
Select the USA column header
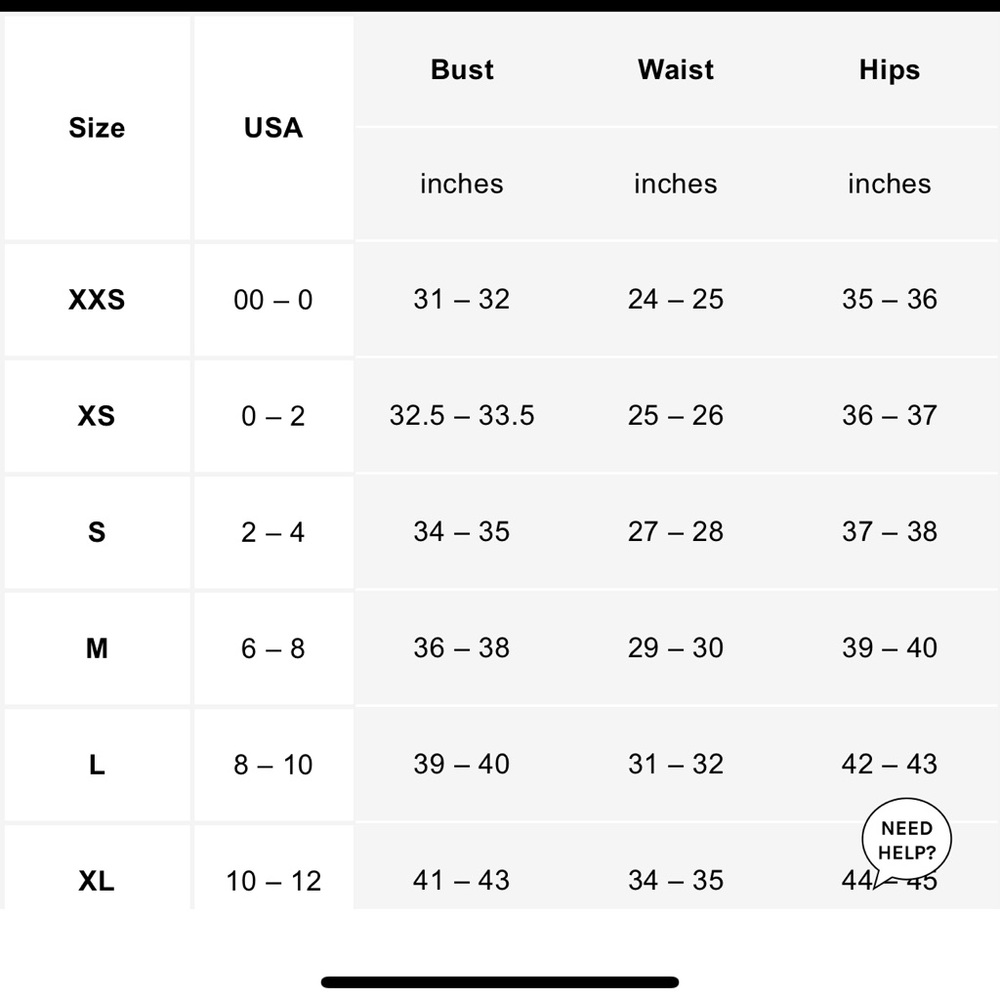click(x=273, y=128)
